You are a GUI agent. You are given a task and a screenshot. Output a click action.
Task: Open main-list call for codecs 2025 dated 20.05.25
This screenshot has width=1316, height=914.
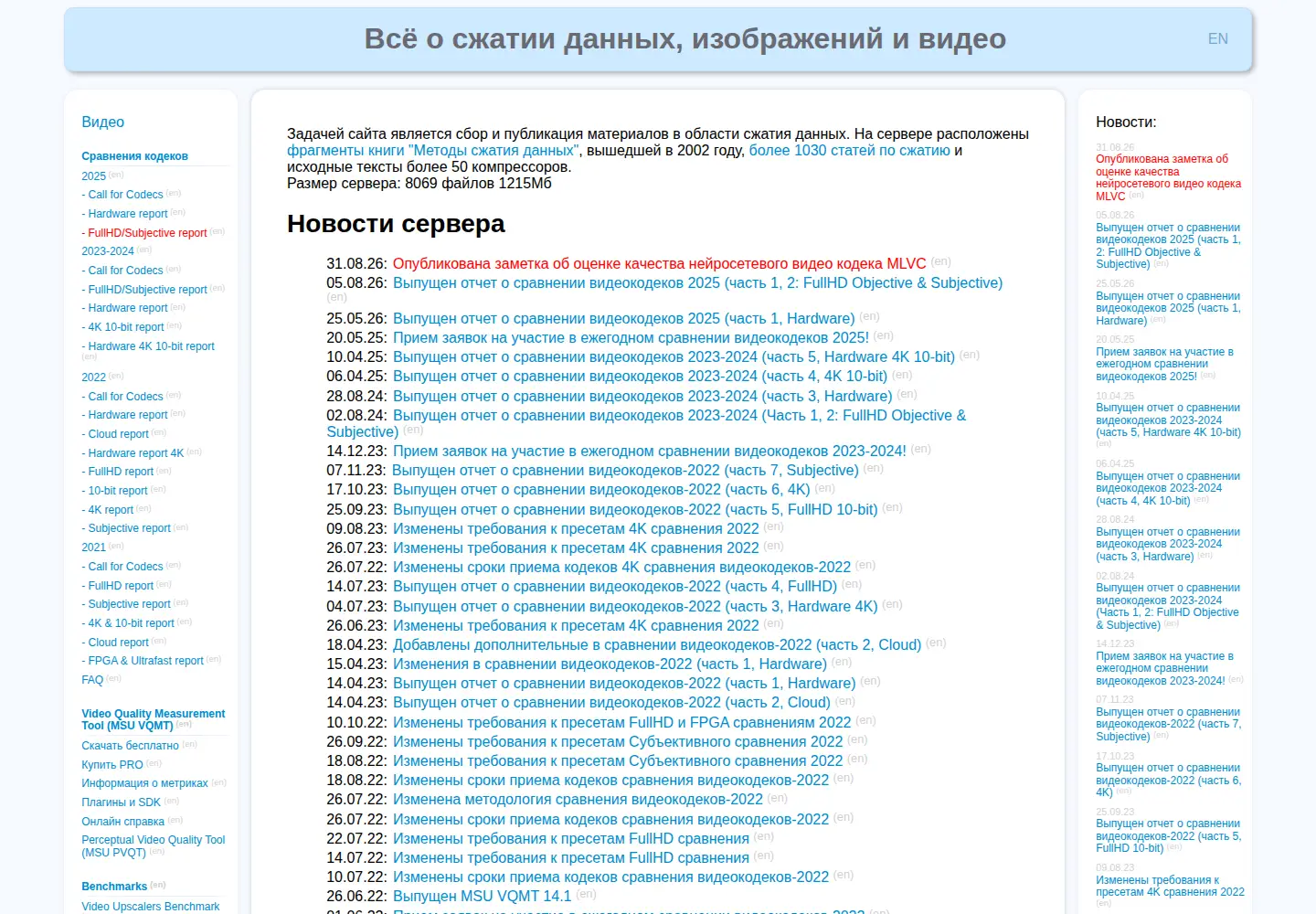pyautogui.click(x=631, y=338)
